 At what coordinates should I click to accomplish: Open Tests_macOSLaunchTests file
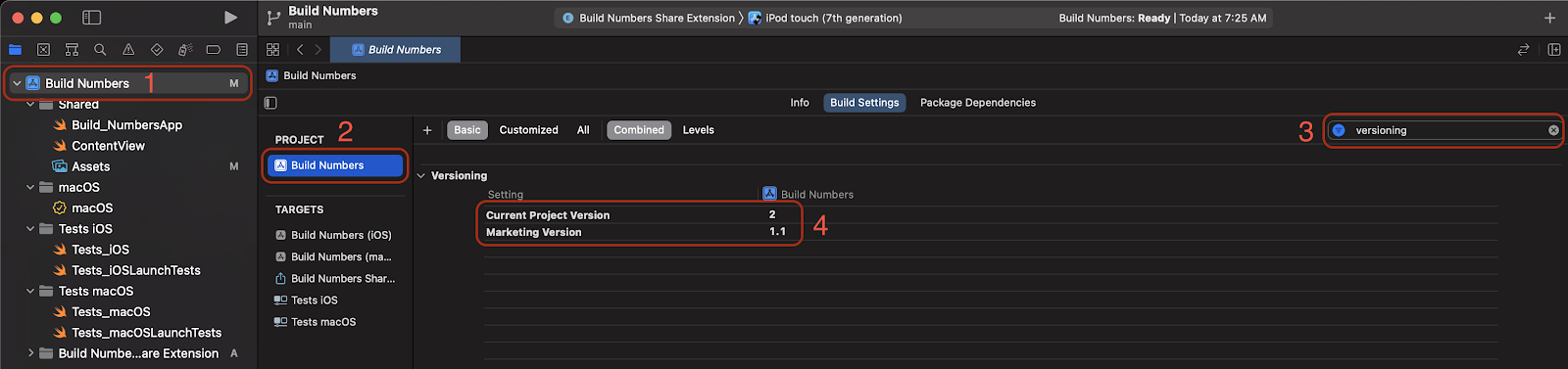[x=146, y=333]
